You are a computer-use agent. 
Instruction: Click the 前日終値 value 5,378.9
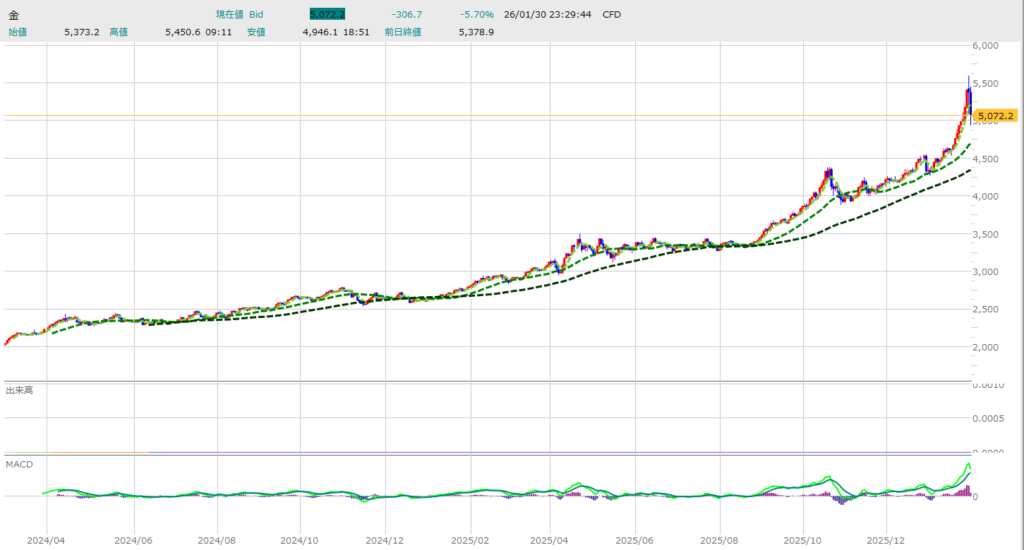click(475, 32)
